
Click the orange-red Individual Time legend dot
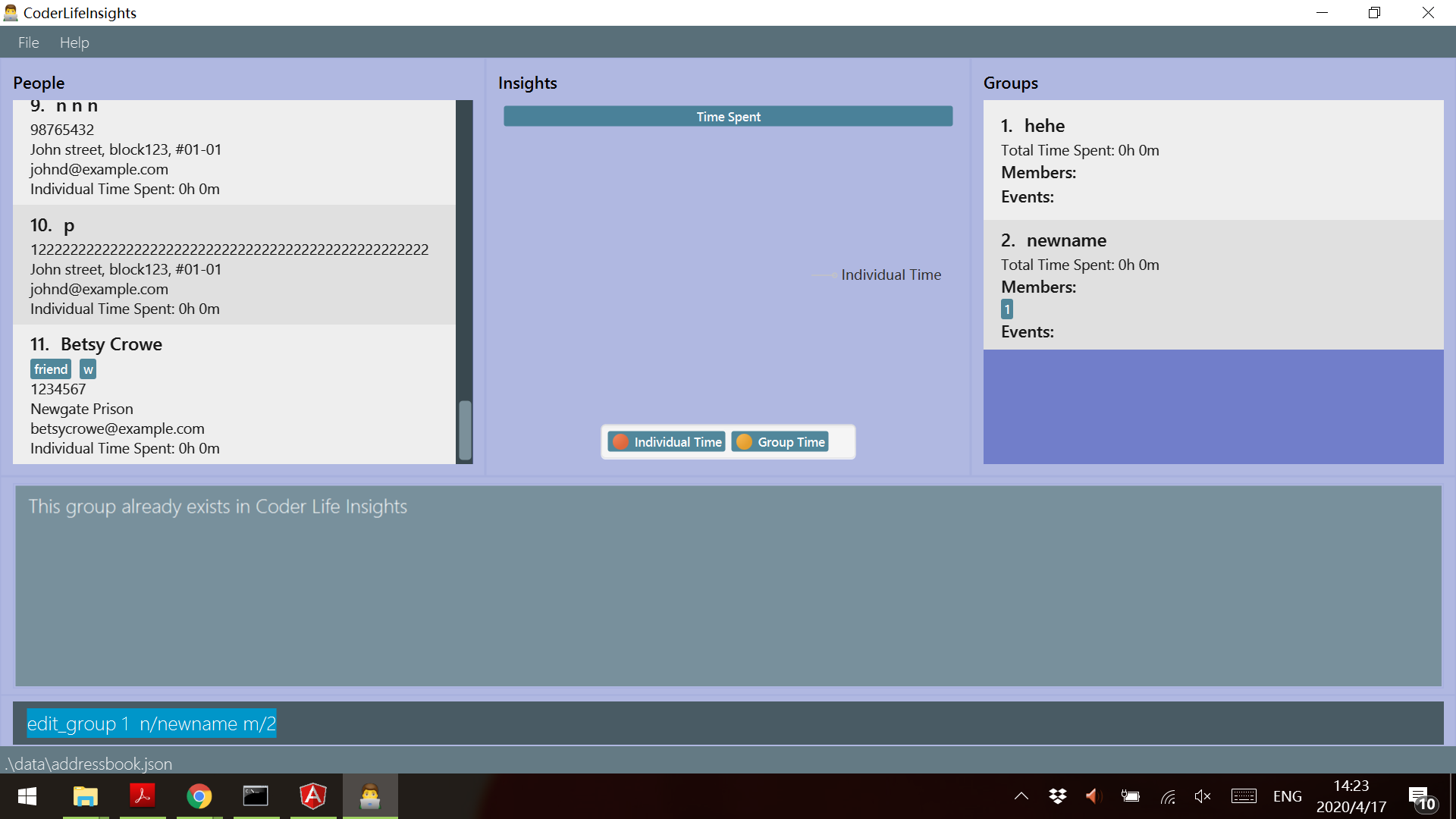coord(620,442)
